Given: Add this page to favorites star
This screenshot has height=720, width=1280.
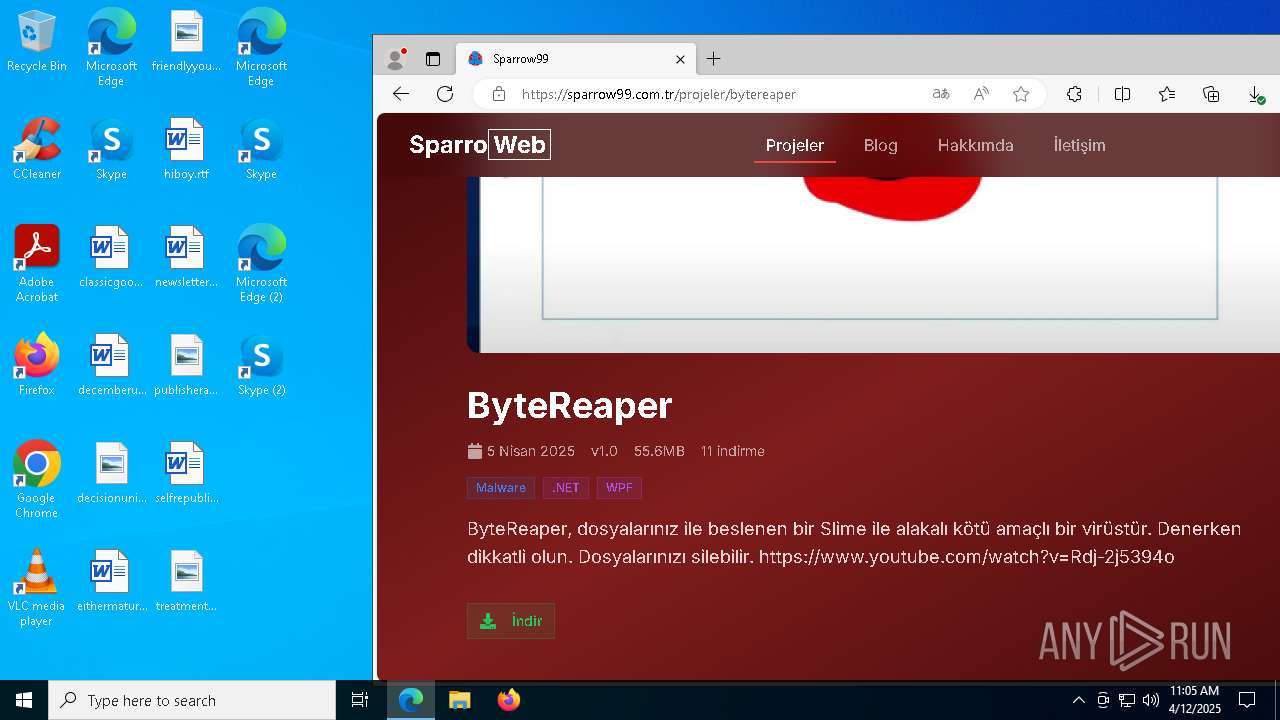Looking at the screenshot, I should pyautogui.click(x=1021, y=94).
